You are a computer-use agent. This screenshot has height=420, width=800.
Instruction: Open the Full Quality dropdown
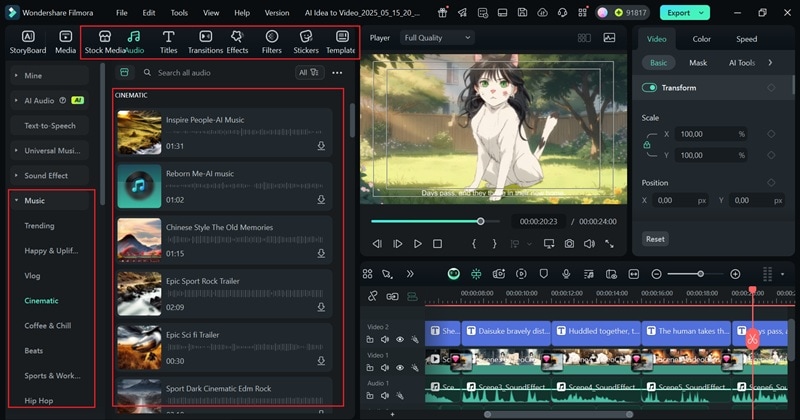coord(437,38)
